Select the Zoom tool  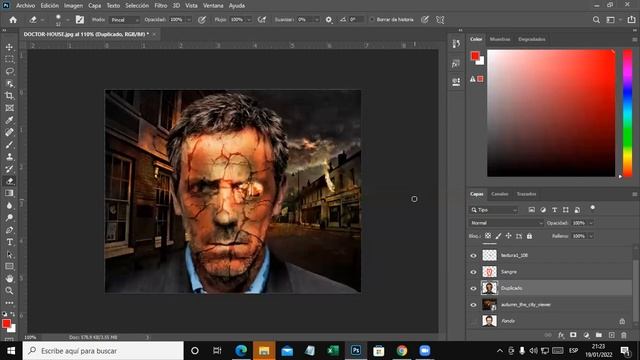tap(9, 291)
